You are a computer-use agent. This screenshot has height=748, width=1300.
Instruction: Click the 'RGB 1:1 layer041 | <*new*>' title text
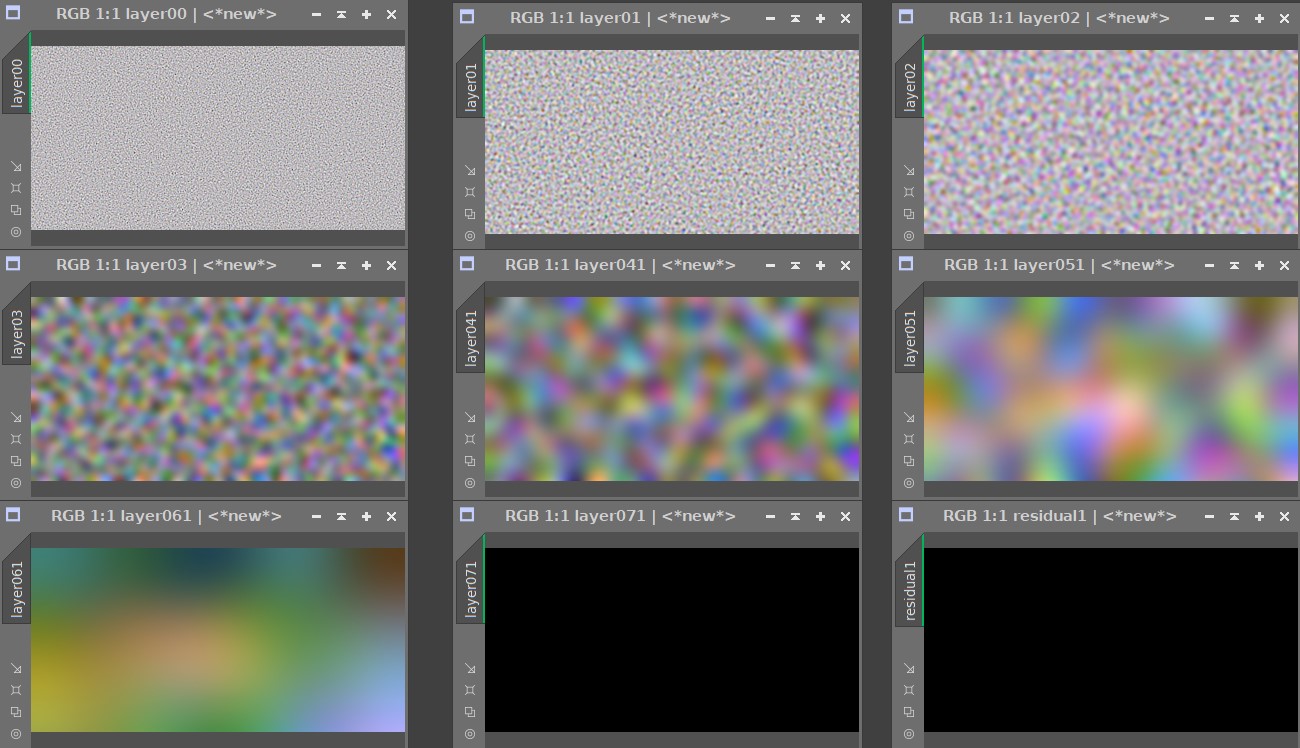[620, 265]
